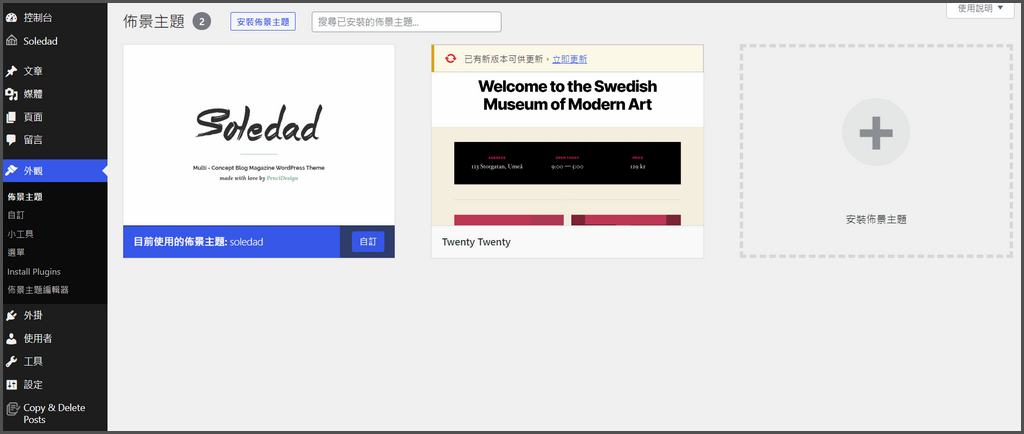Click the 設定 settings icon
1024x434 pixels.
[11, 384]
